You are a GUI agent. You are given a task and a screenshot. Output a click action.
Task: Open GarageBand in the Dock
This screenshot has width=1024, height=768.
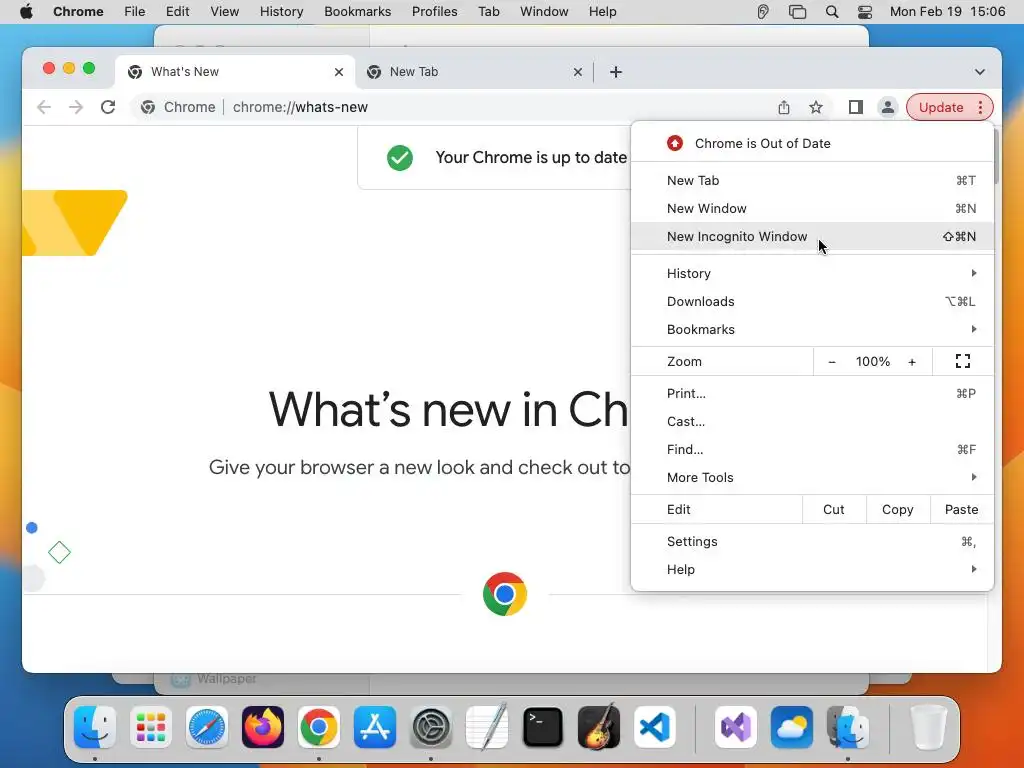599,727
